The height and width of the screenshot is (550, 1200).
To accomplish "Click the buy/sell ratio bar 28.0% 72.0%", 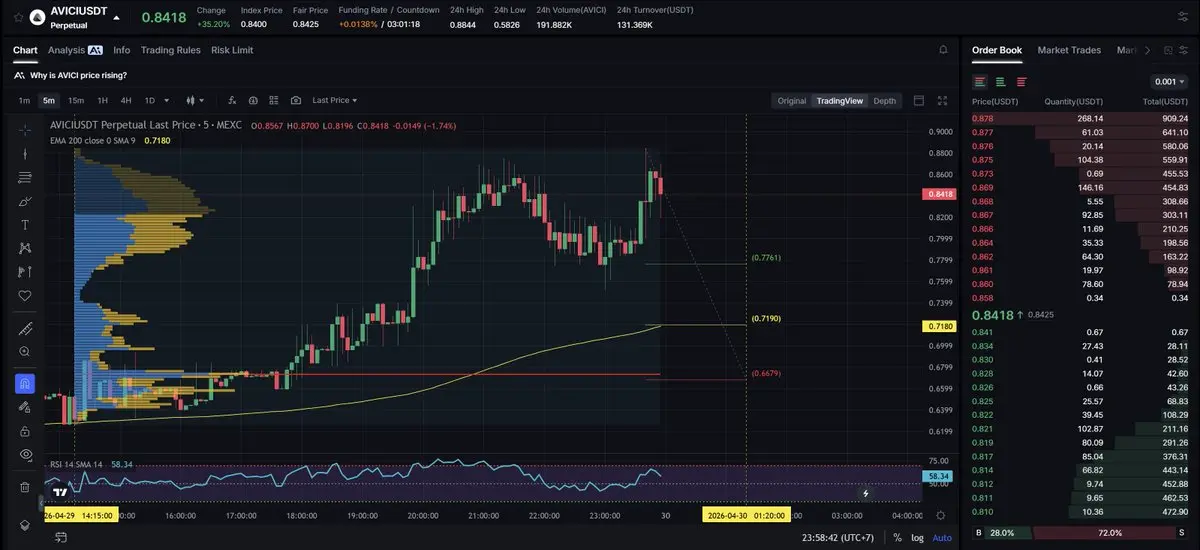I will [x=1079, y=533].
